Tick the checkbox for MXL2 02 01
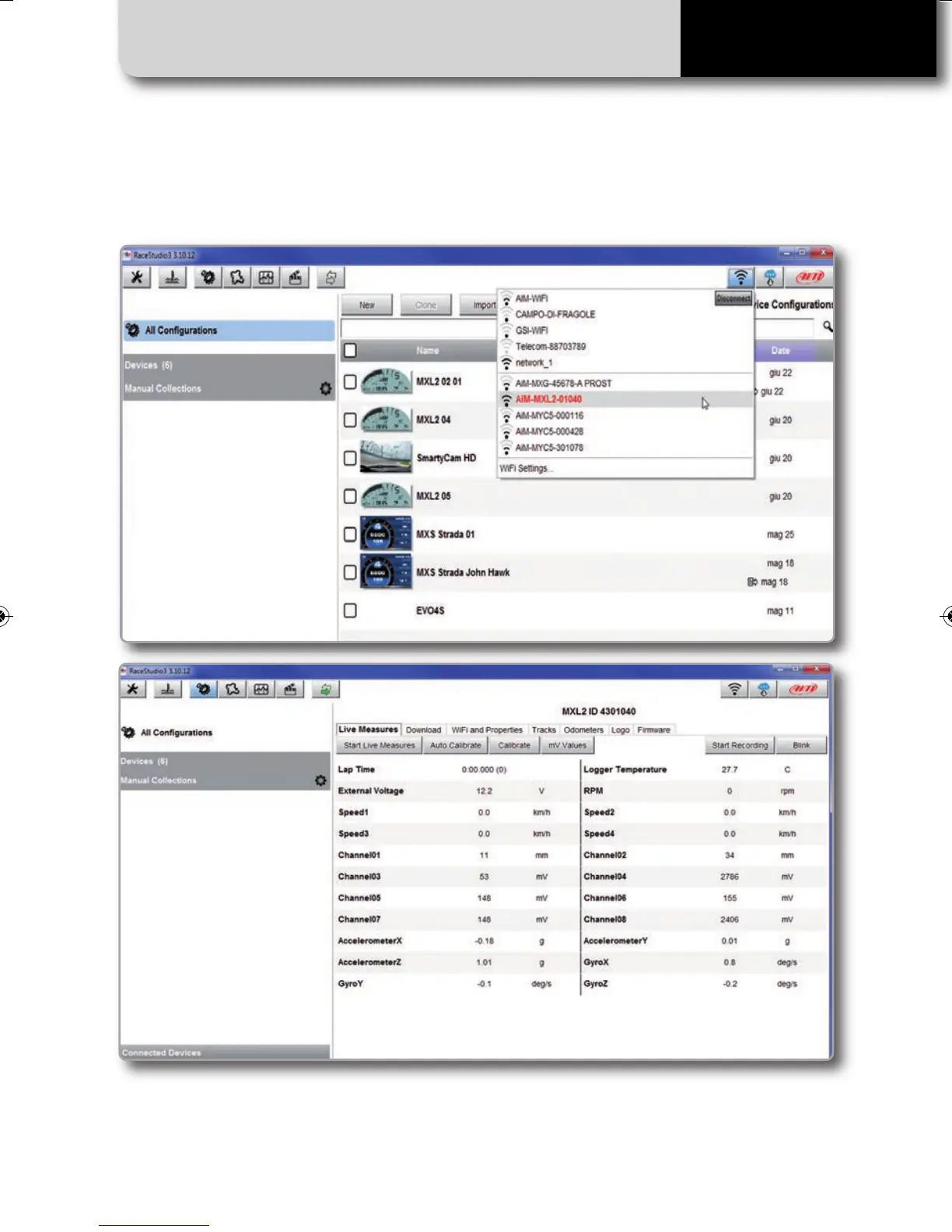This screenshot has height=1232, width=952. pyautogui.click(x=350, y=382)
